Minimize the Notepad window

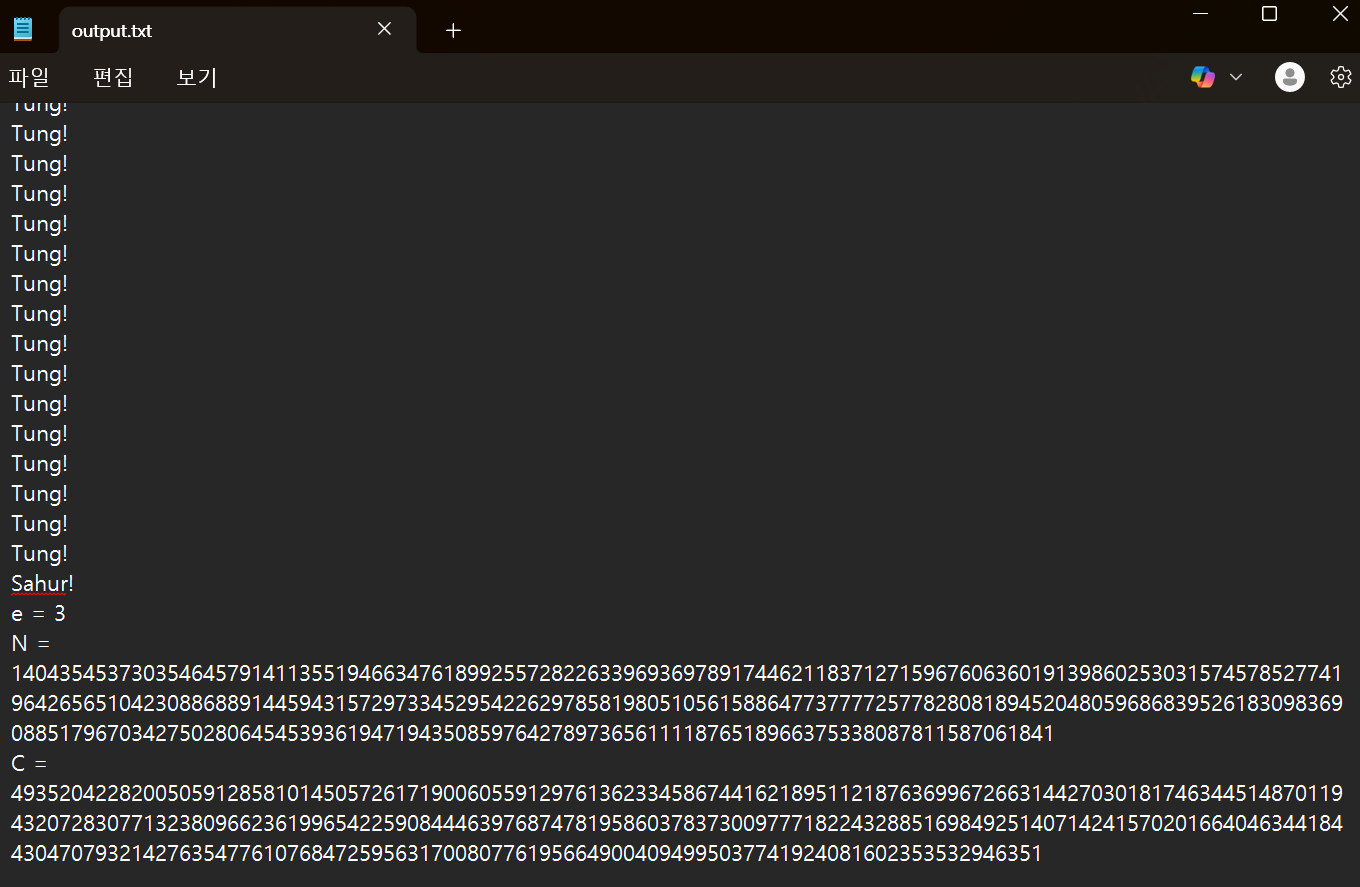point(1199,14)
